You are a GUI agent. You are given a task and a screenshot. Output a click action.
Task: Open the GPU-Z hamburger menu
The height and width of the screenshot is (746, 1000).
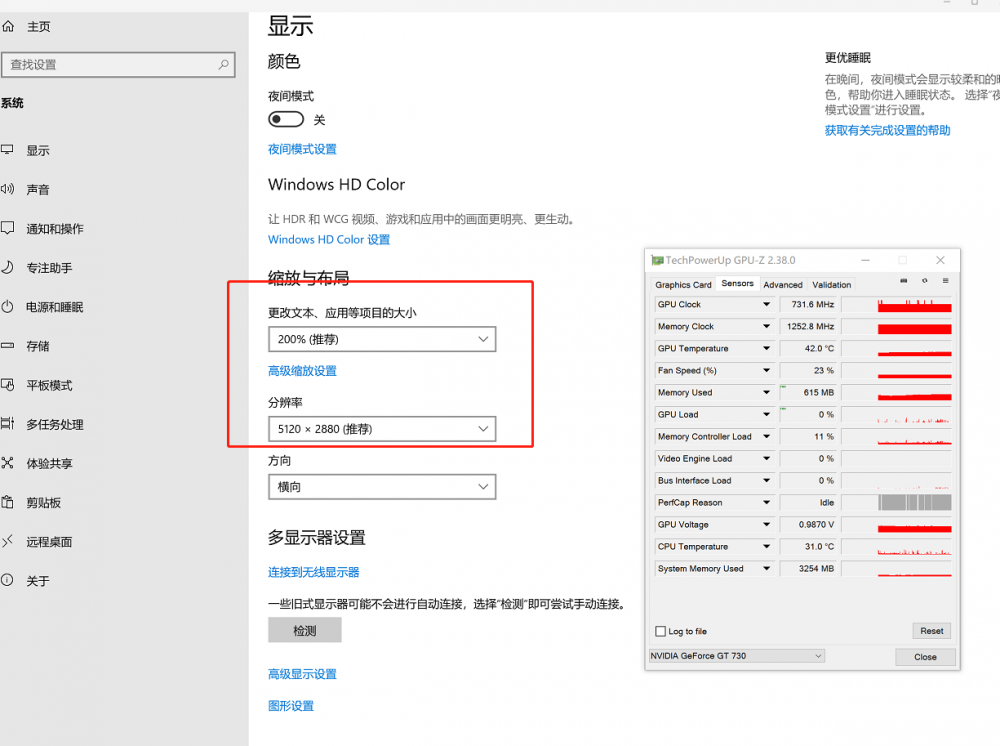point(946,281)
